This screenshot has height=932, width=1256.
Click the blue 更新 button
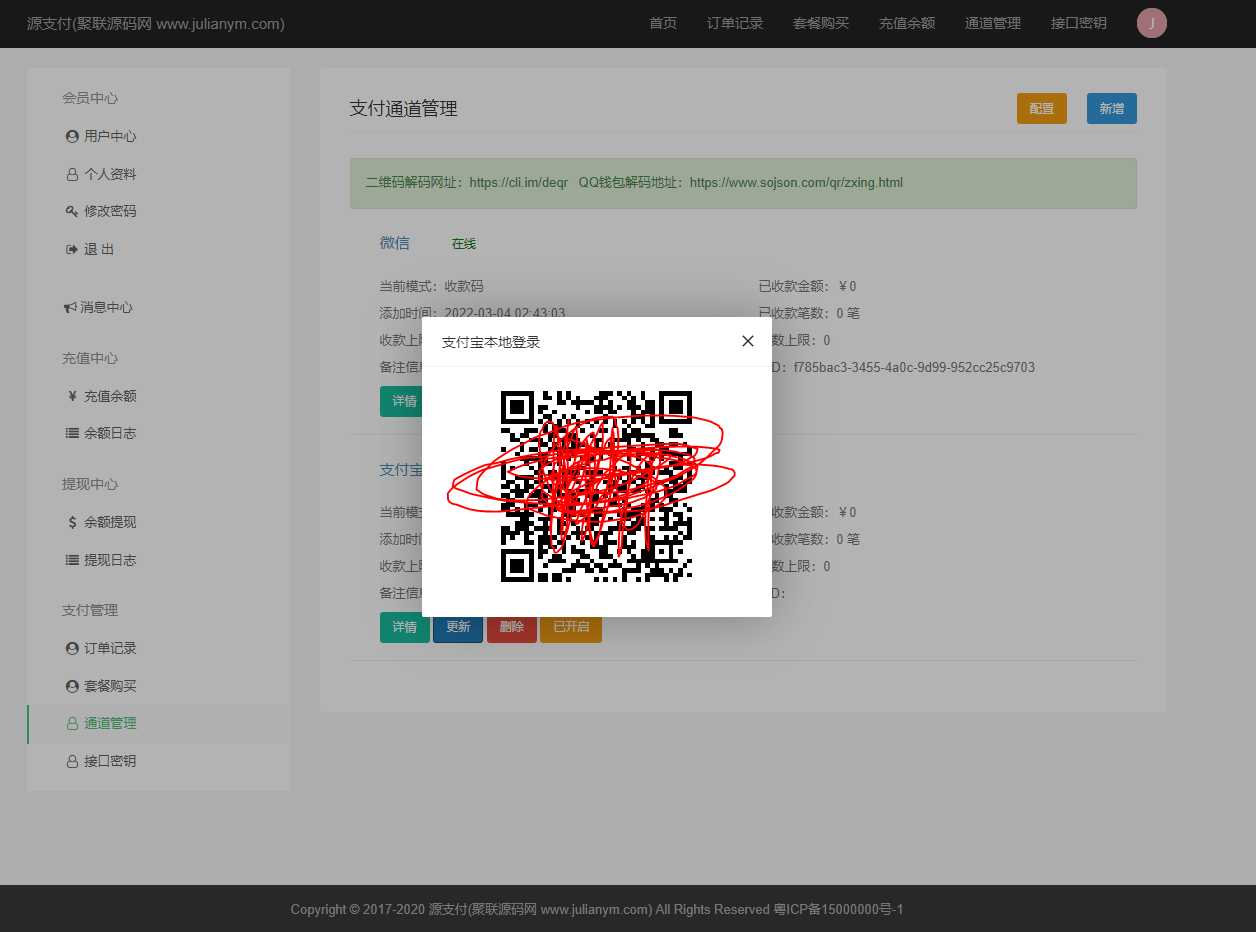pyautogui.click(x=458, y=627)
